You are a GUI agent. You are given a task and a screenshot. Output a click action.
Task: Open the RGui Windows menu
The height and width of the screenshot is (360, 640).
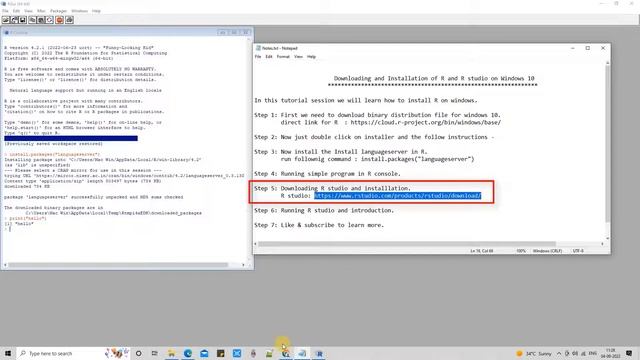point(80,11)
